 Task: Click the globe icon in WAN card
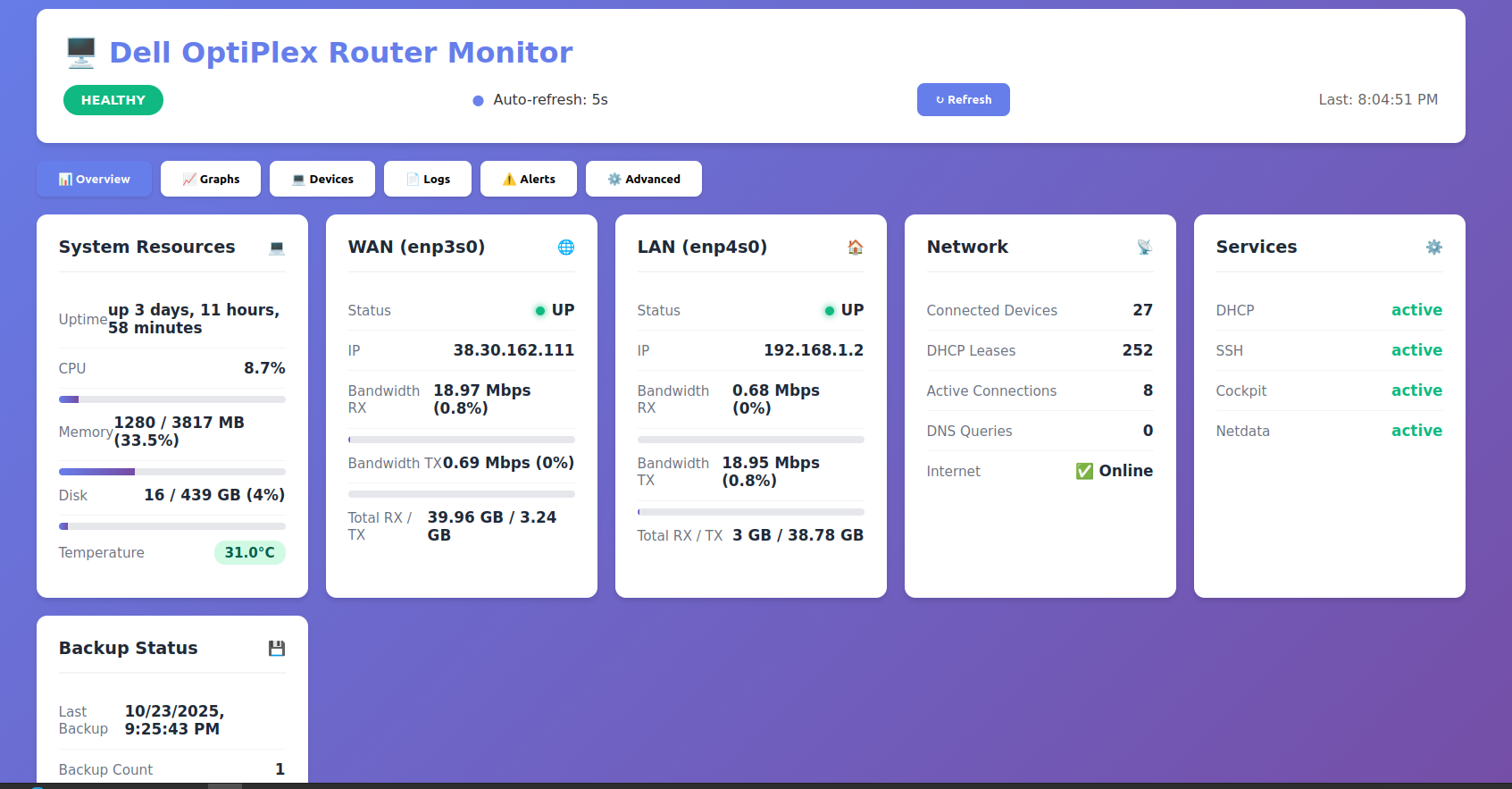(x=566, y=248)
